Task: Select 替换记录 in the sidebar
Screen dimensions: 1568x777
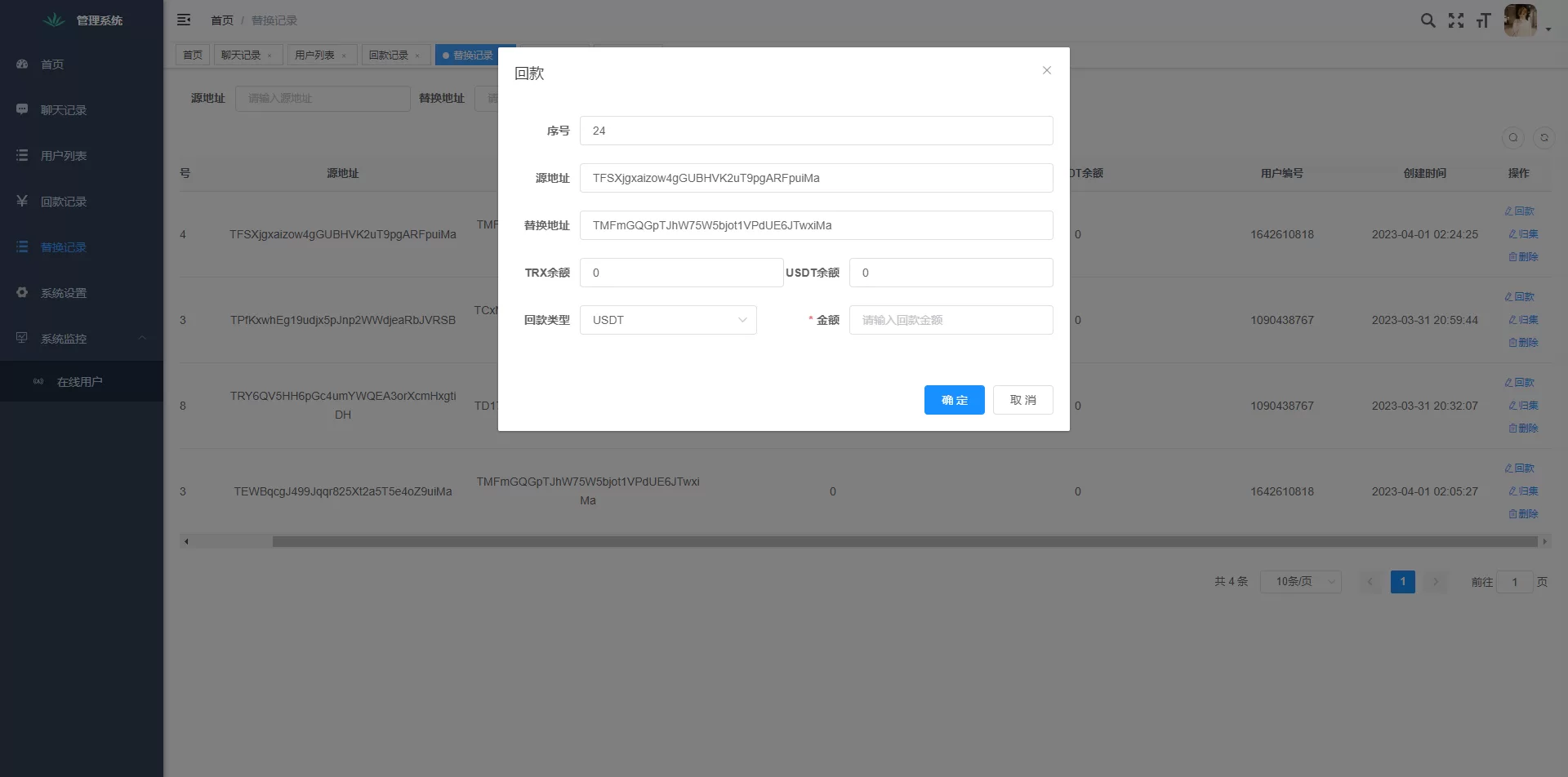Action: coord(82,247)
